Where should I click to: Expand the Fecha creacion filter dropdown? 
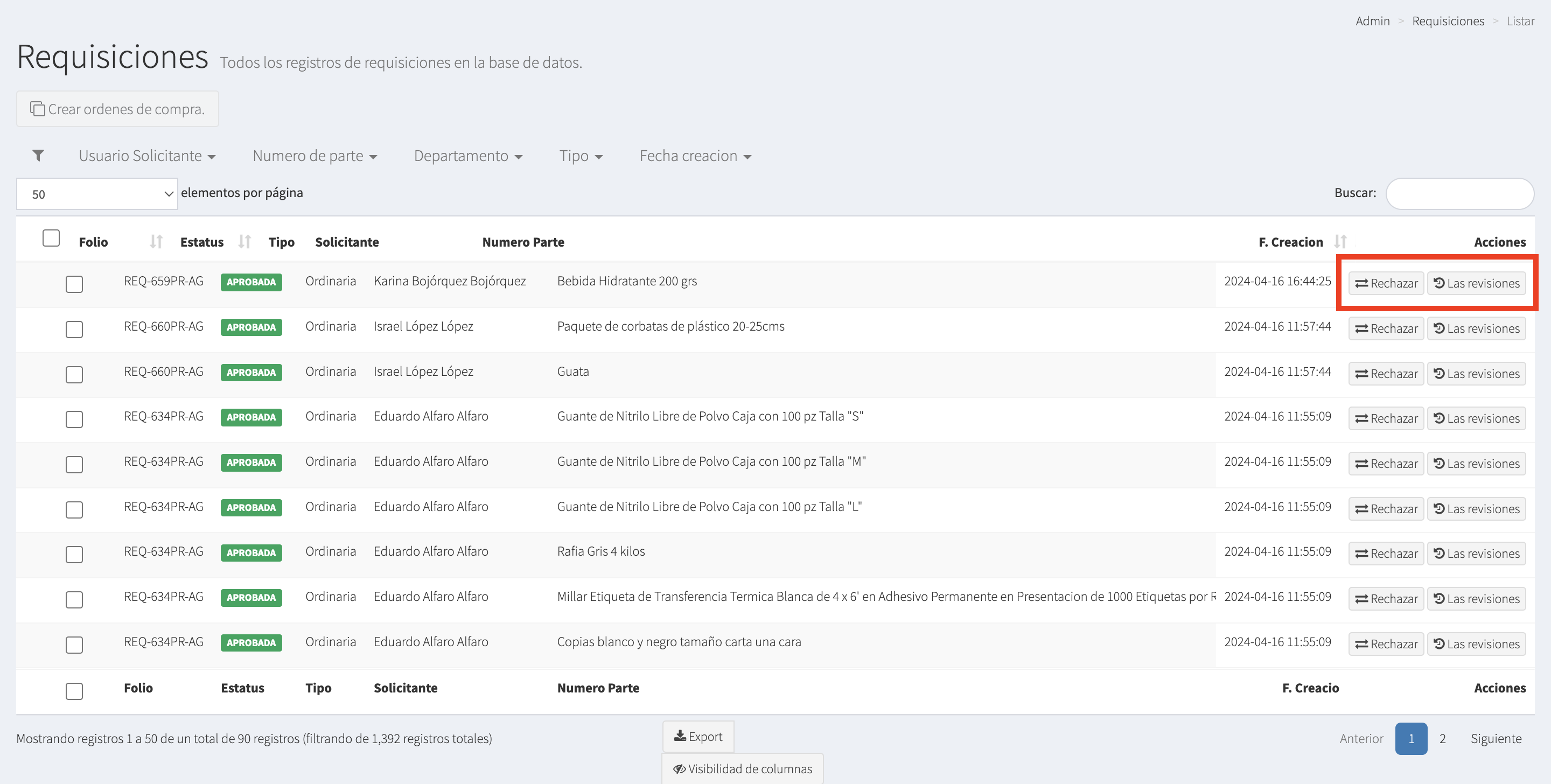tap(695, 156)
